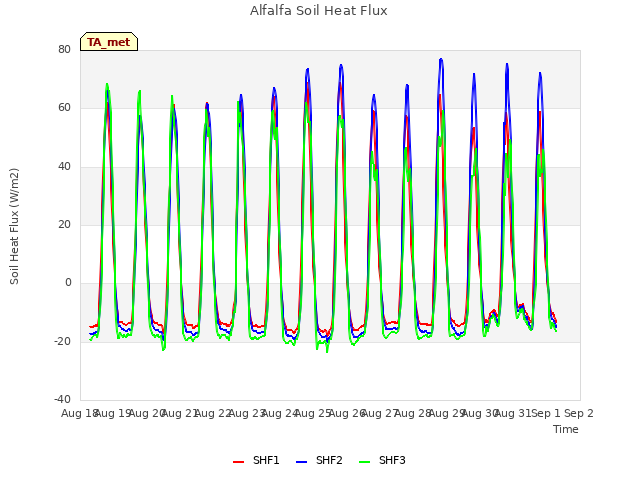This screenshot has height=480, width=640.
Task: Click the x-axis label Aug 23
Action: click(x=246, y=413)
